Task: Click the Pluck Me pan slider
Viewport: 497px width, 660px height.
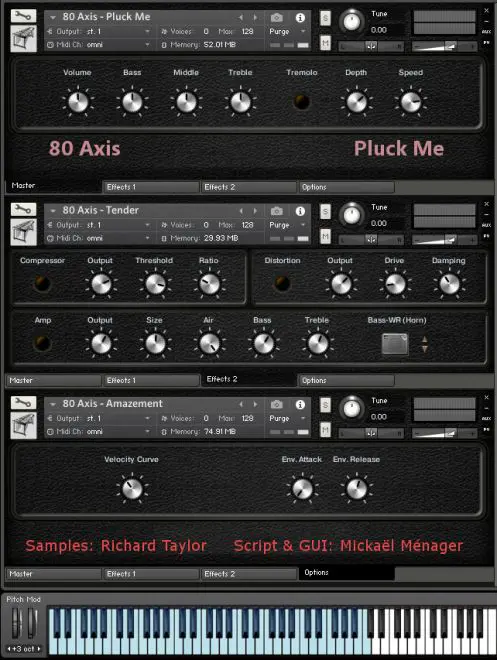Action: pyautogui.click(x=371, y=46)
